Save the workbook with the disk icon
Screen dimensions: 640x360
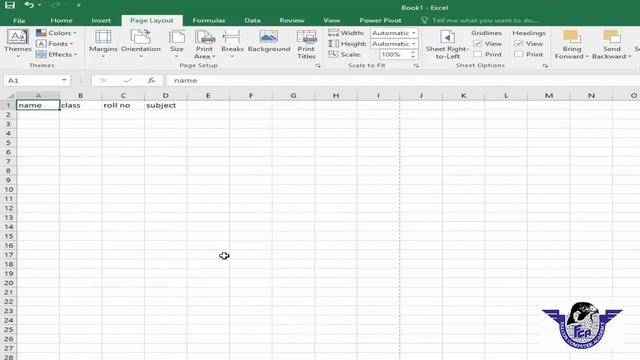point(9,5)
